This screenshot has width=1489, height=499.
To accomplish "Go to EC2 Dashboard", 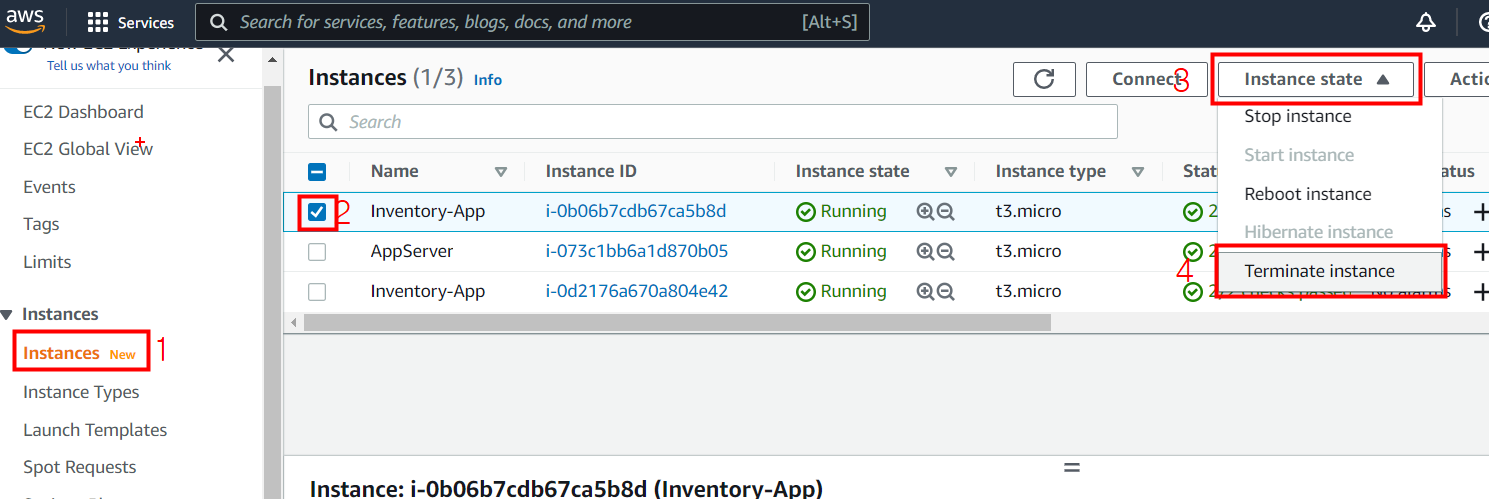I will click(83, 112).
